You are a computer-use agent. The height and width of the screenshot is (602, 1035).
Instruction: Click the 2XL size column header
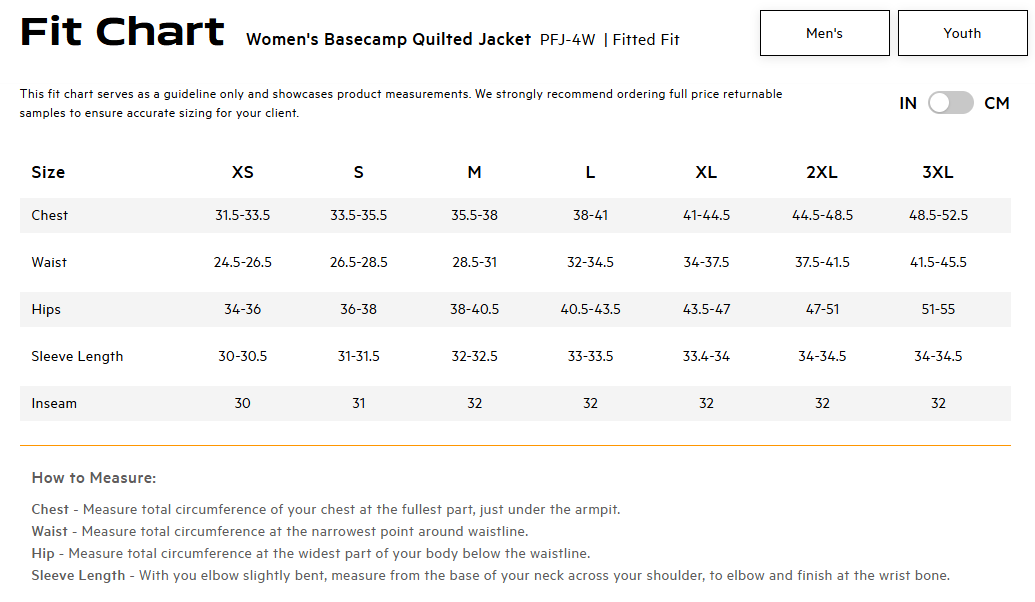822,172
